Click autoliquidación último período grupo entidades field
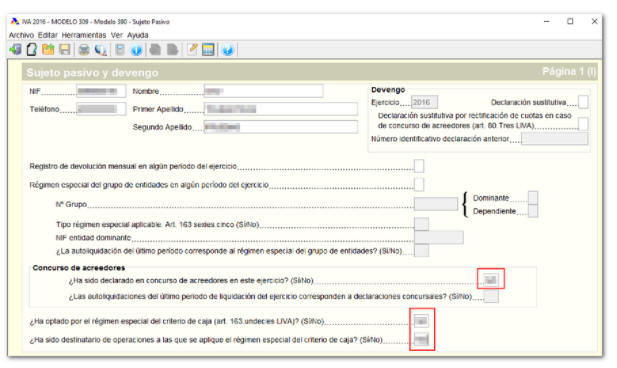 [x=421, y=251]
